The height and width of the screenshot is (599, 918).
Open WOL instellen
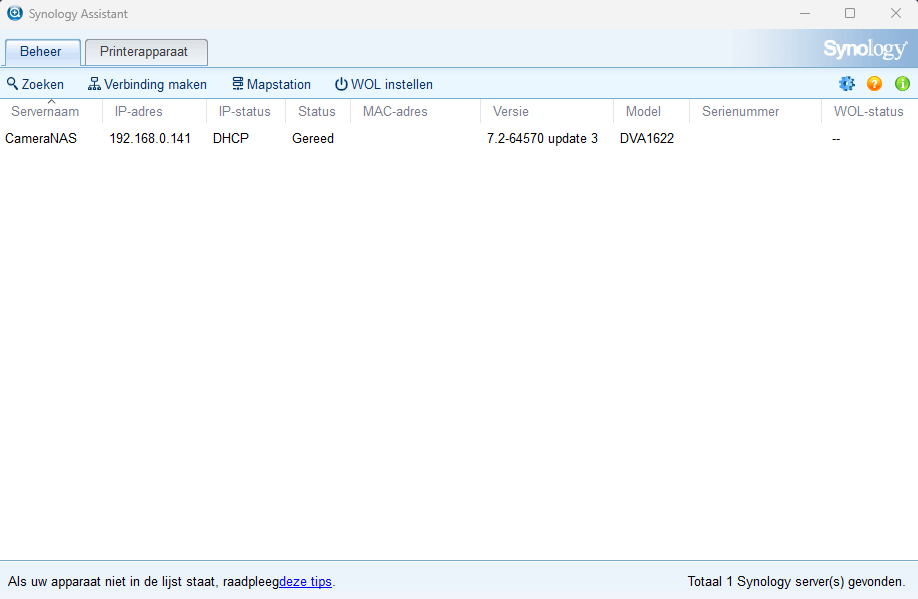(x=383, y=84)
